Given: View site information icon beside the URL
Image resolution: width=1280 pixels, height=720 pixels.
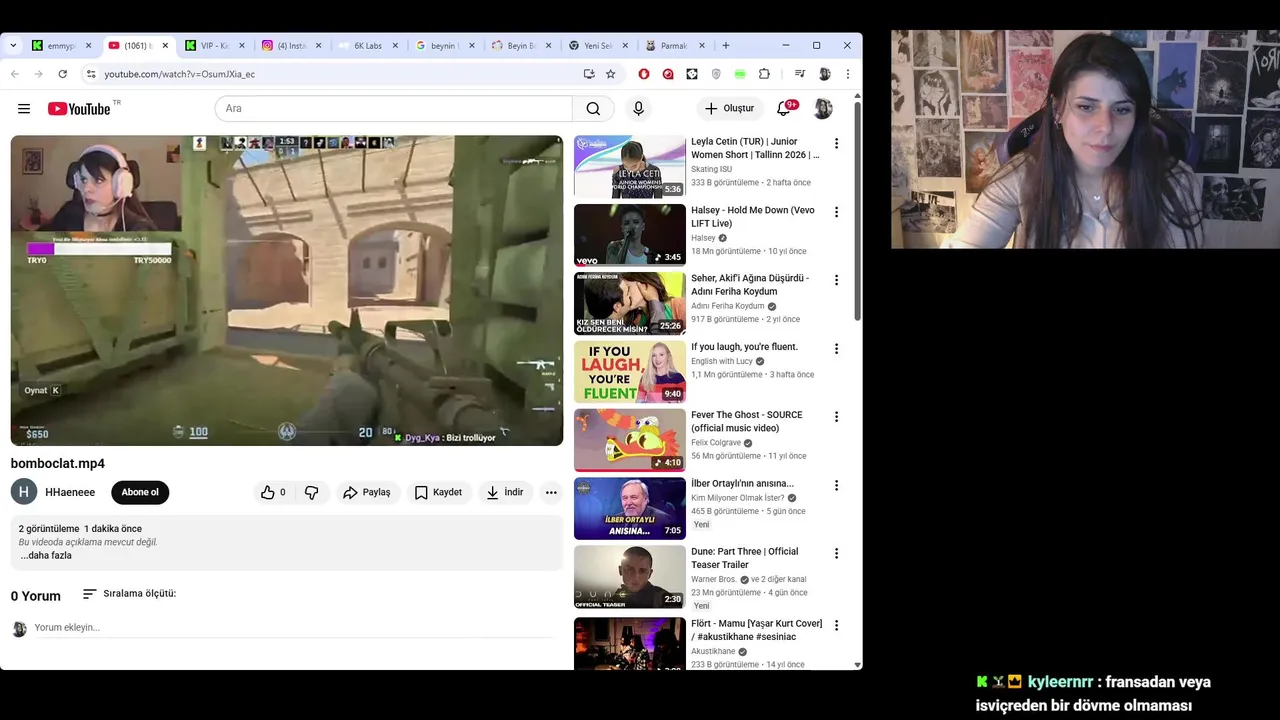Looking at the screenshot, I should click(91, 74).
